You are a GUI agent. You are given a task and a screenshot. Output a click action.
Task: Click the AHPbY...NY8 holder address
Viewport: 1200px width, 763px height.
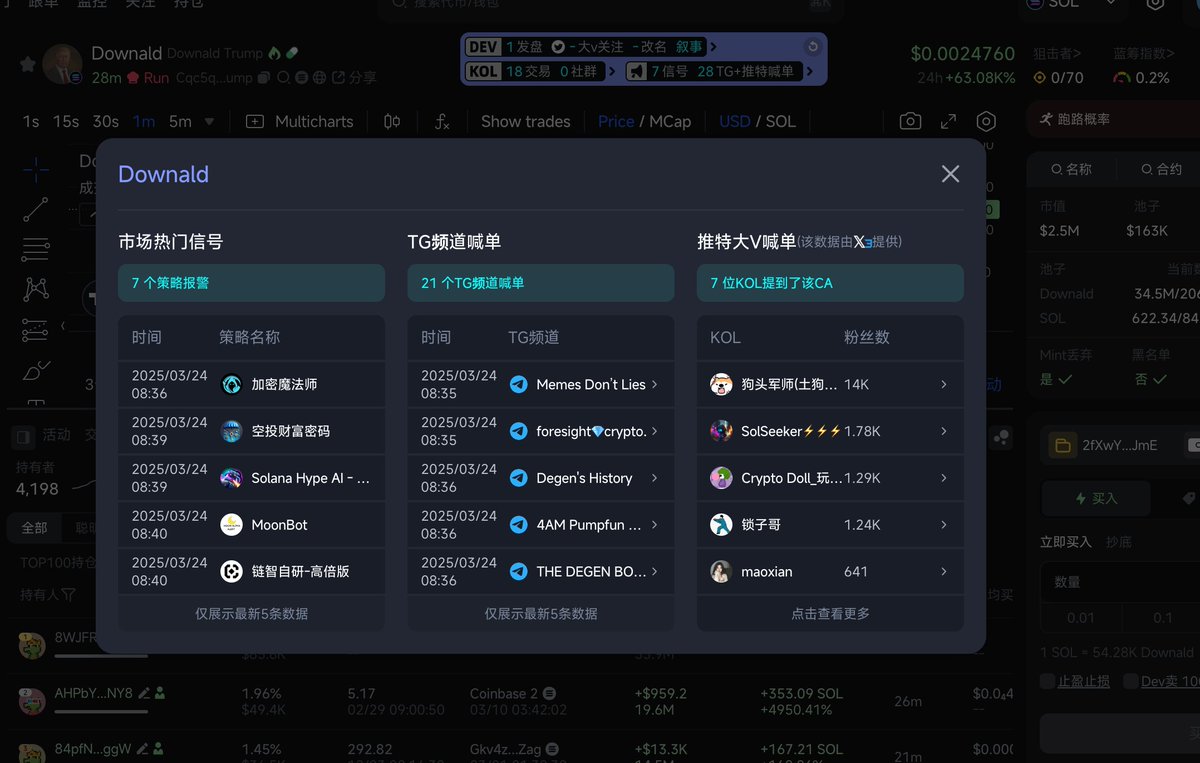(93, 692)
